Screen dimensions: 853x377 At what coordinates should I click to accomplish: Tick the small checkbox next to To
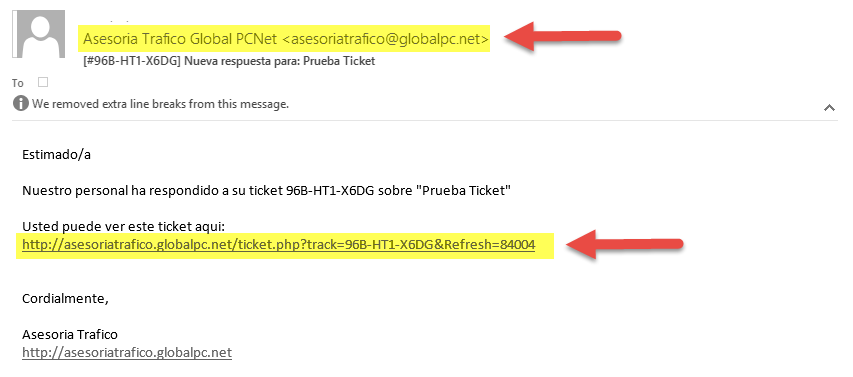click(x=43, y=82)
